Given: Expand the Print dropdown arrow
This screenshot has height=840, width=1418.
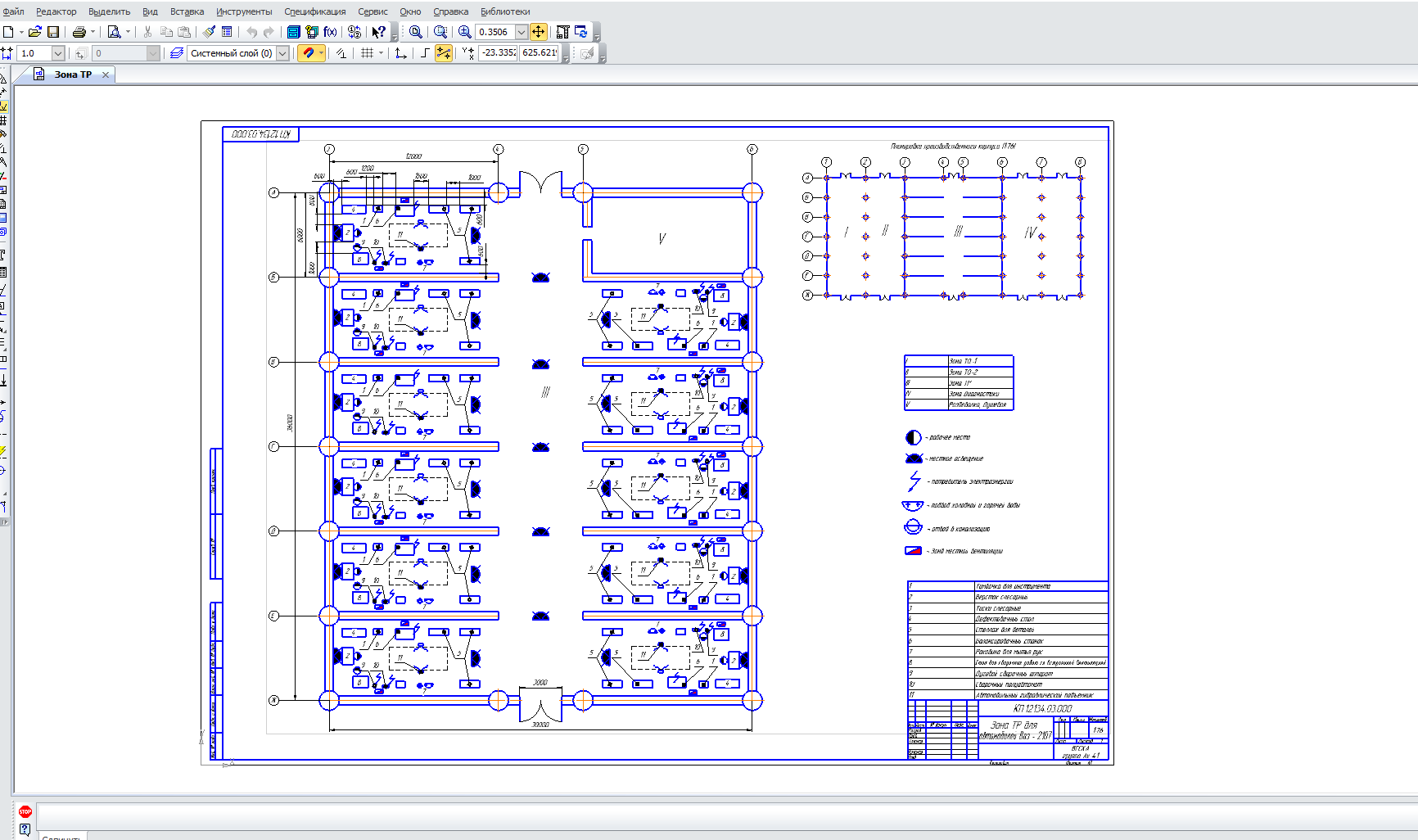Looking at the screenshot, I should click(93, 32).
